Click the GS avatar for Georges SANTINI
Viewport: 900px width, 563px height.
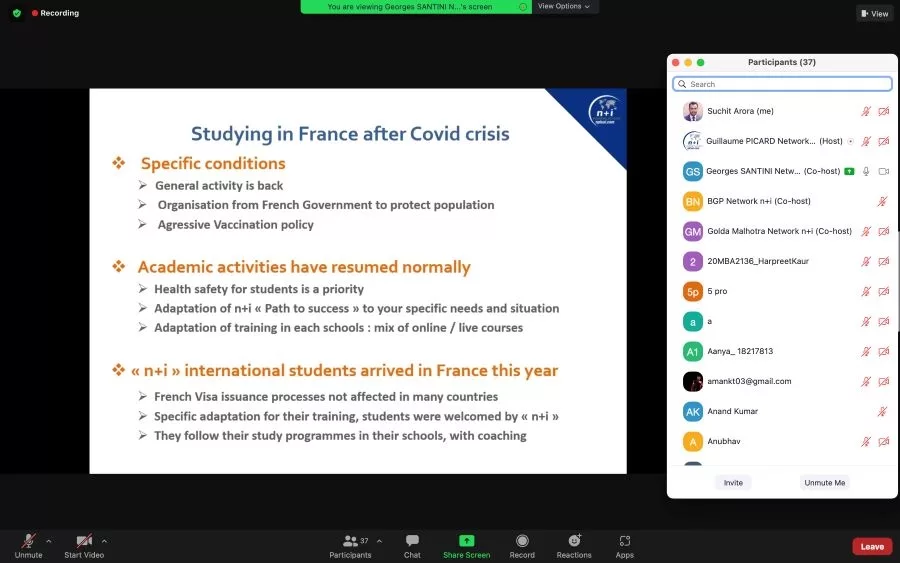click(x=693, y=171)
